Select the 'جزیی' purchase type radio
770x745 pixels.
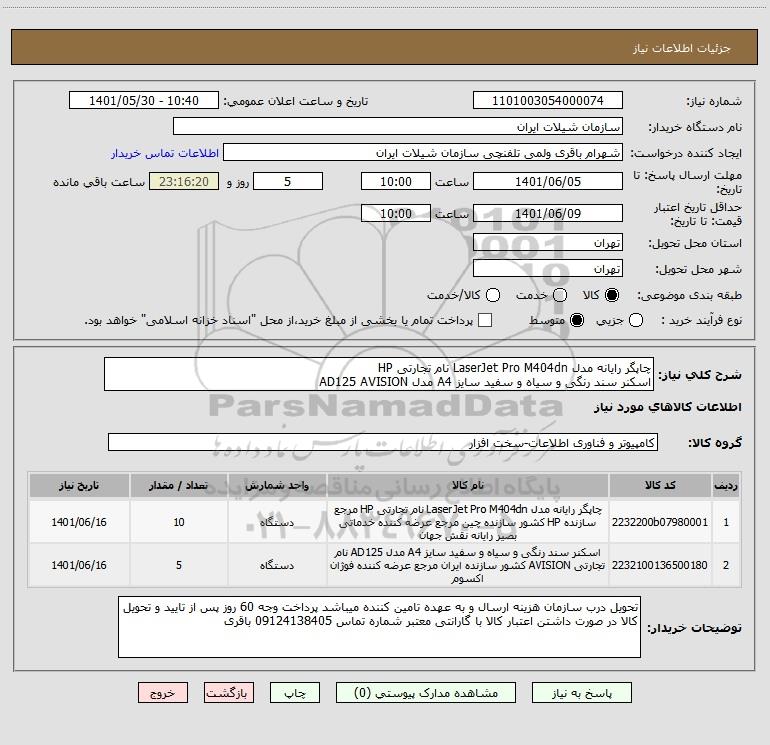(635, 320)
